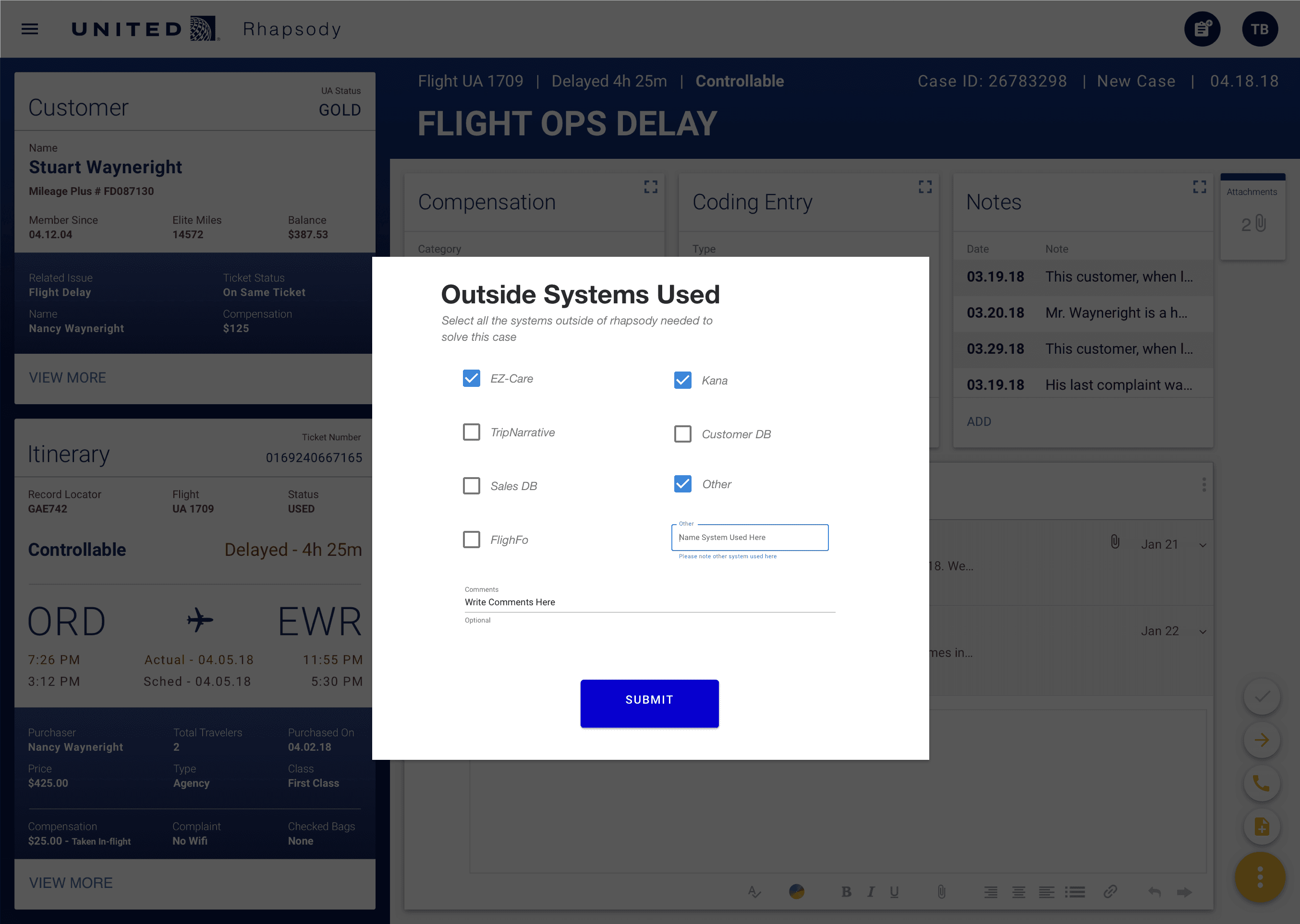Click the phone call floating button
Image resolution: width=1300 pixels, height=924 pixels.
[x=1261, y=783]
